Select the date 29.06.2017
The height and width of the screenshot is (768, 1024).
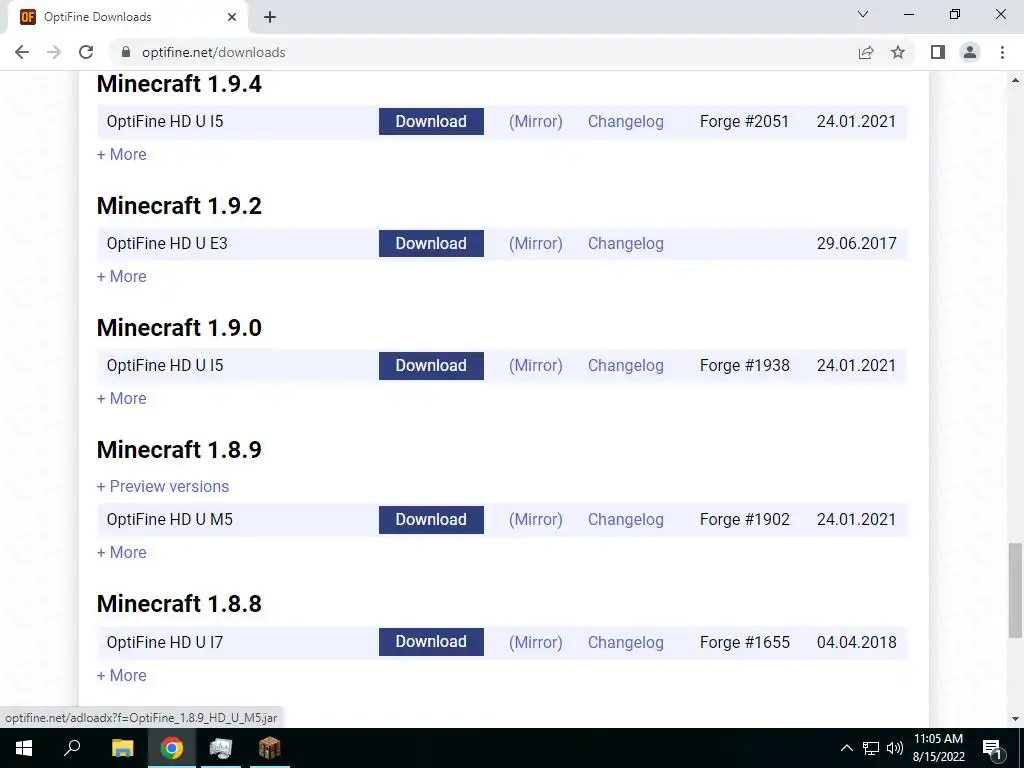coord(857,244)
